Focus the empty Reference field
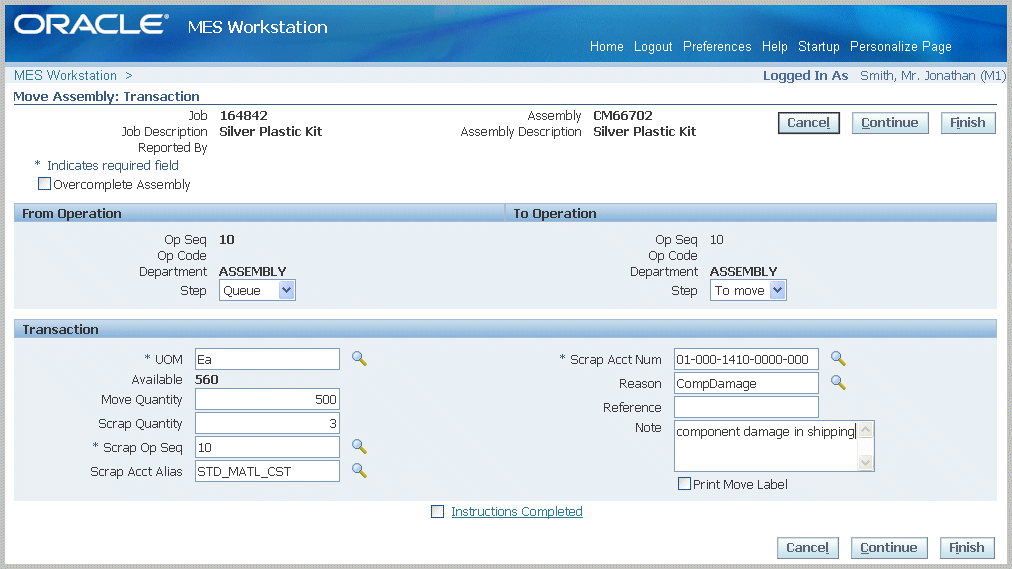1012x569 pixels. click(746, 407)
